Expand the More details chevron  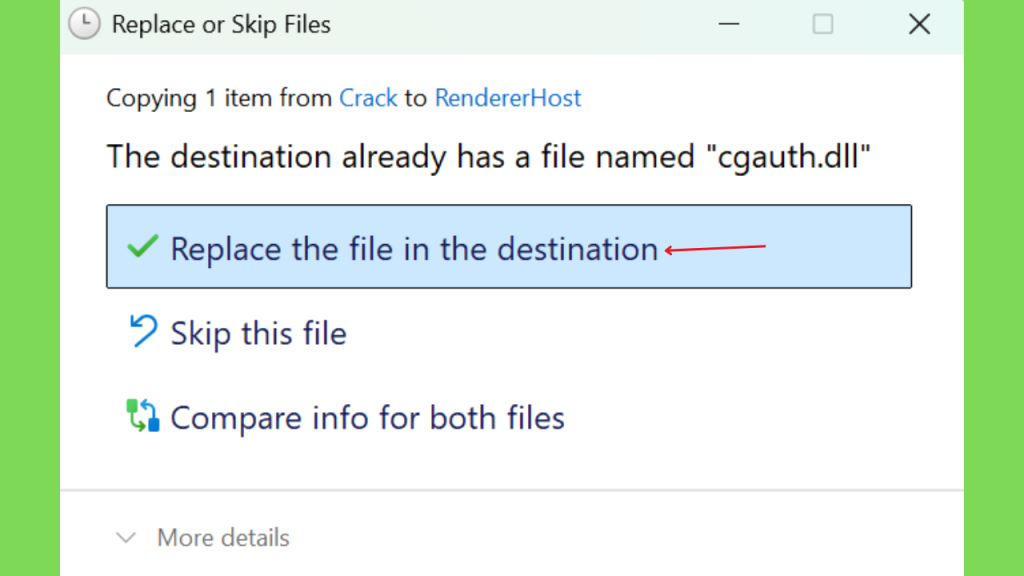125,538
